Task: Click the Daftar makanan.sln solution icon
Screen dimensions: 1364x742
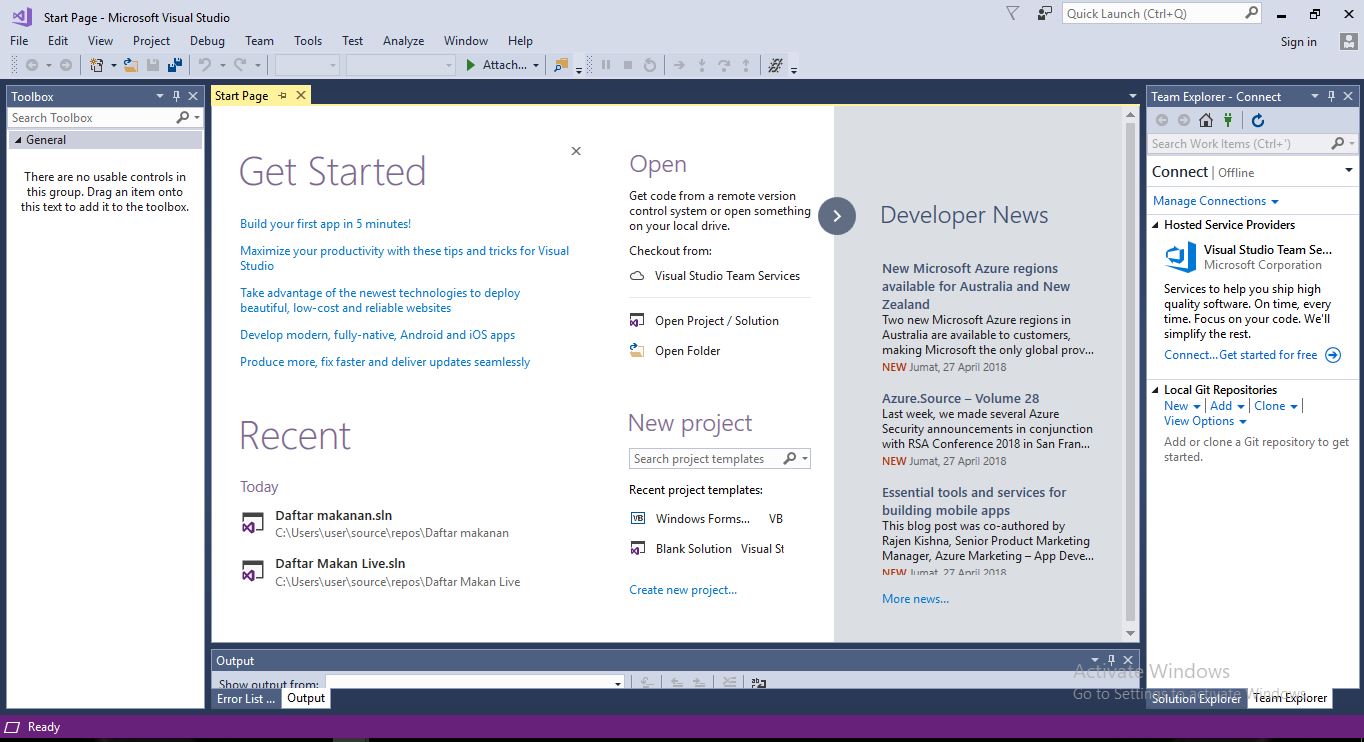Action: (x=253, y=523)
